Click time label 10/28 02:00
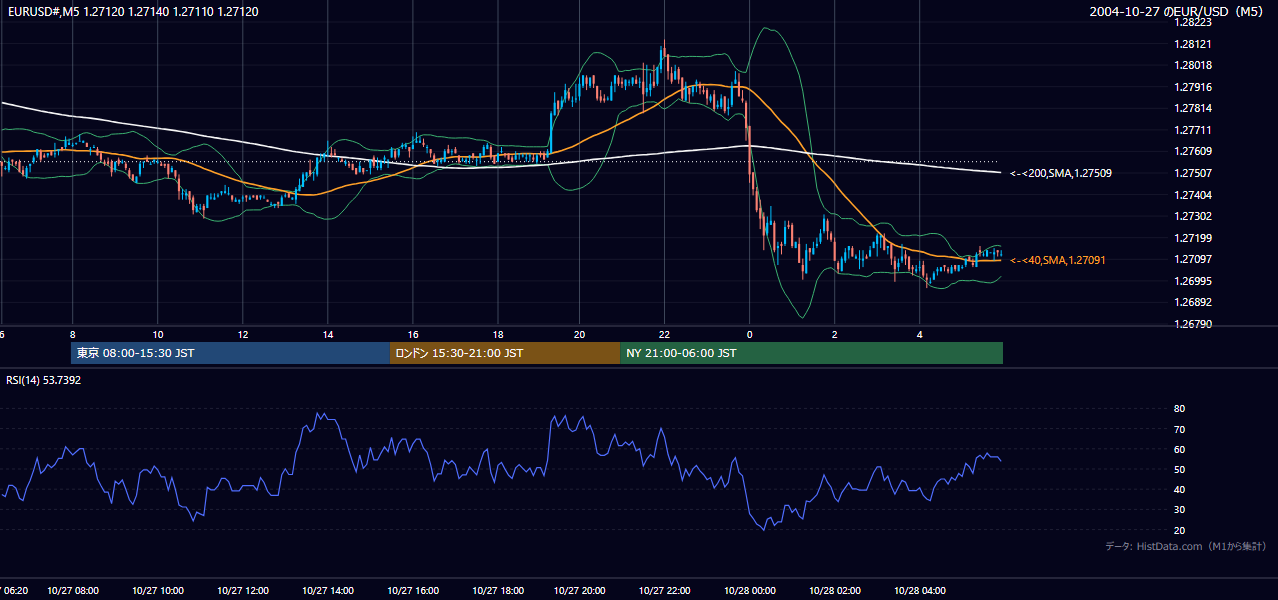The height and width of the screenshot is (600, 1278). (834, 591)
